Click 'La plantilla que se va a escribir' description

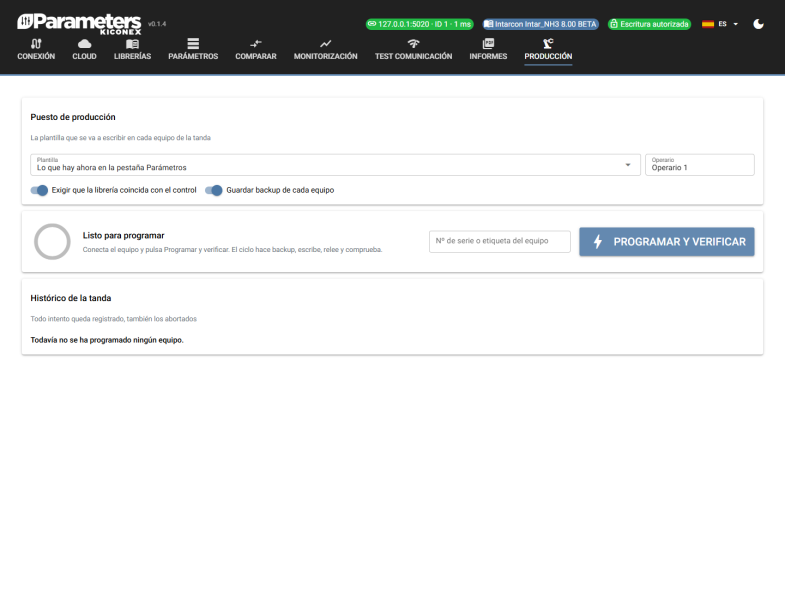click(121, 138)
